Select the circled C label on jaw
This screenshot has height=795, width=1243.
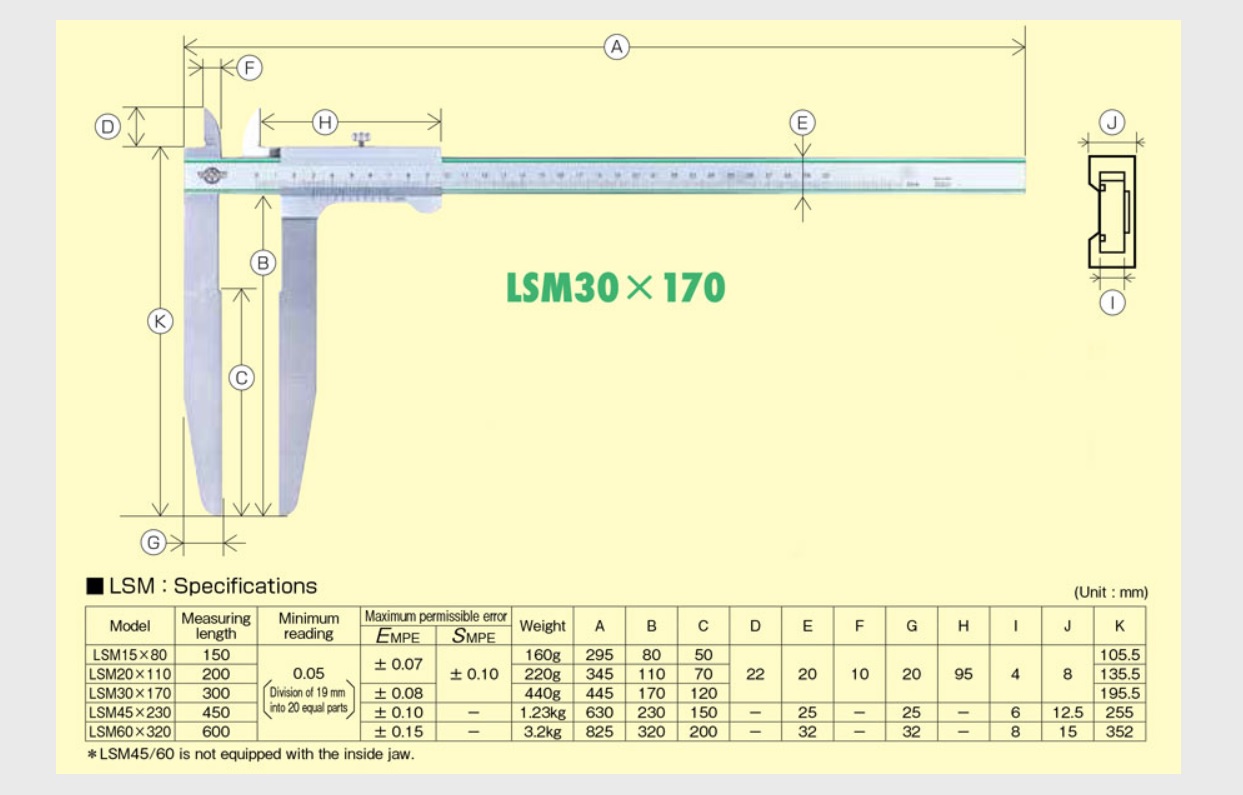(x=241, y=378)
